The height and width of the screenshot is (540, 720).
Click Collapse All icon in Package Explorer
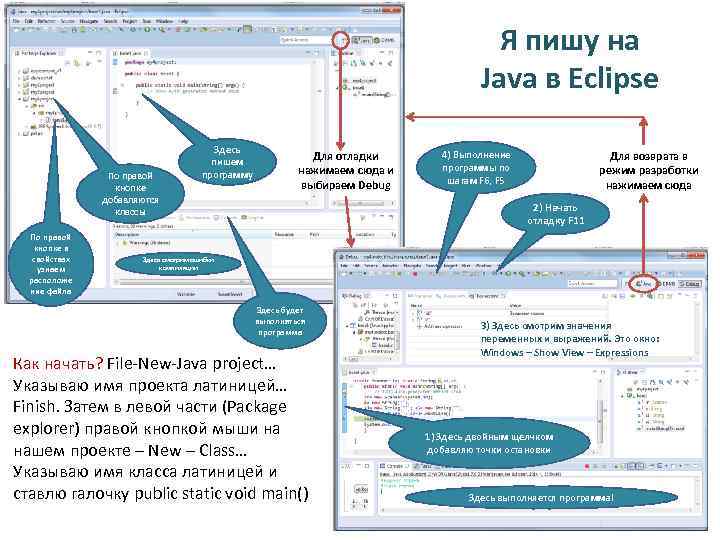68,62
